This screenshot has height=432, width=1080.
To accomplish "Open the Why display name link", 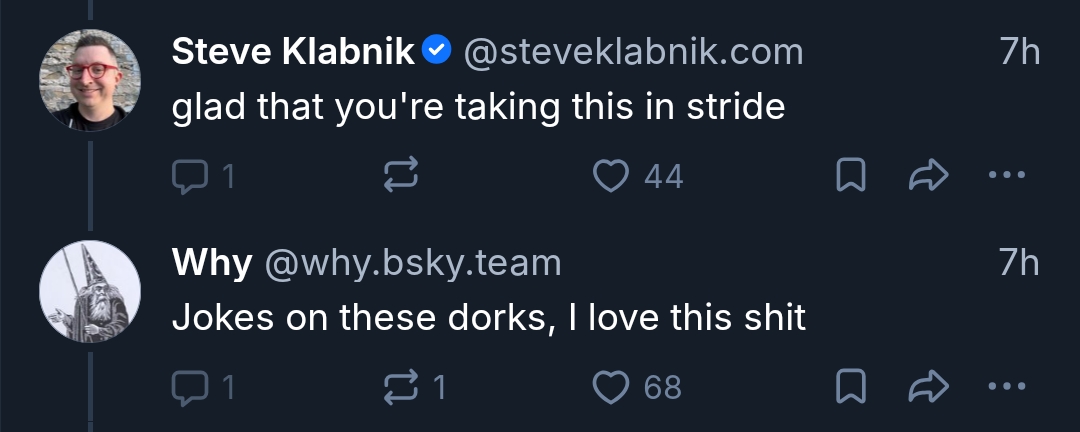I will click(x=211, y=263).
